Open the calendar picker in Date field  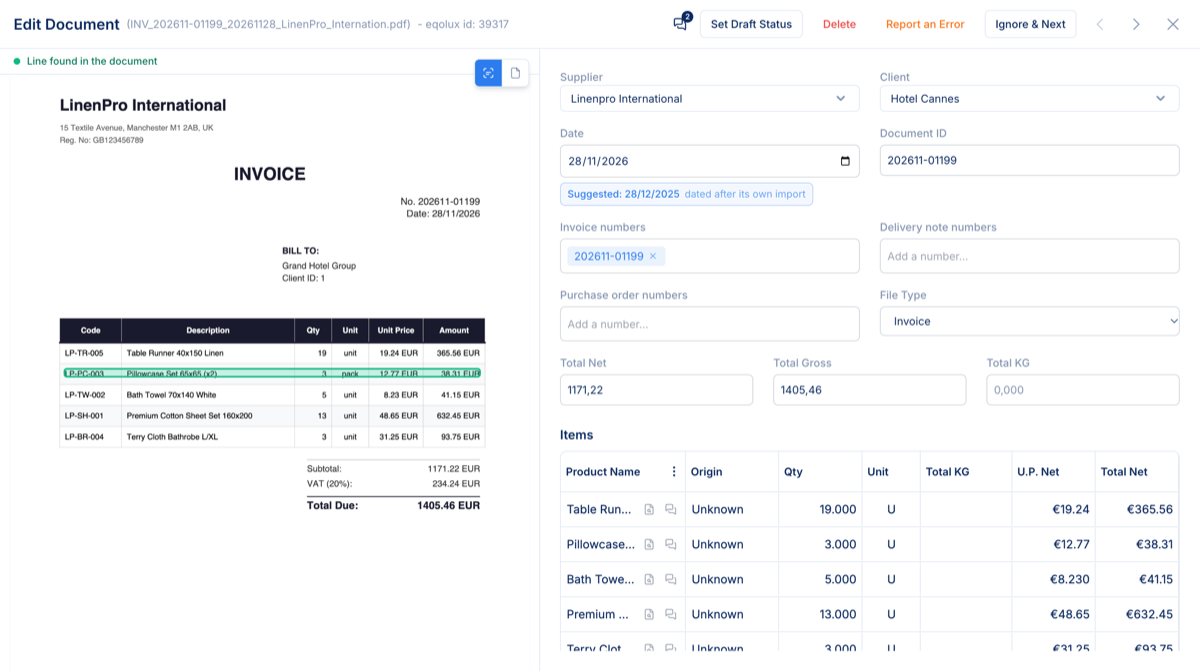point(845,161)
